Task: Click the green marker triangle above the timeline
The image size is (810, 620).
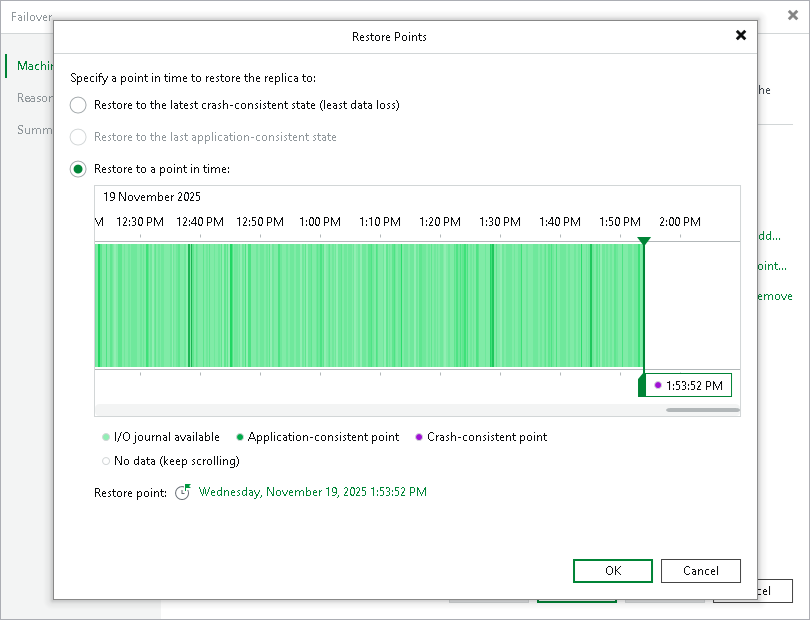Action: click(644, 241)
